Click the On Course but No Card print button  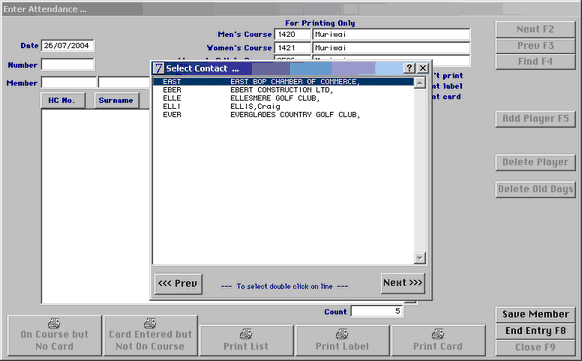55,335
